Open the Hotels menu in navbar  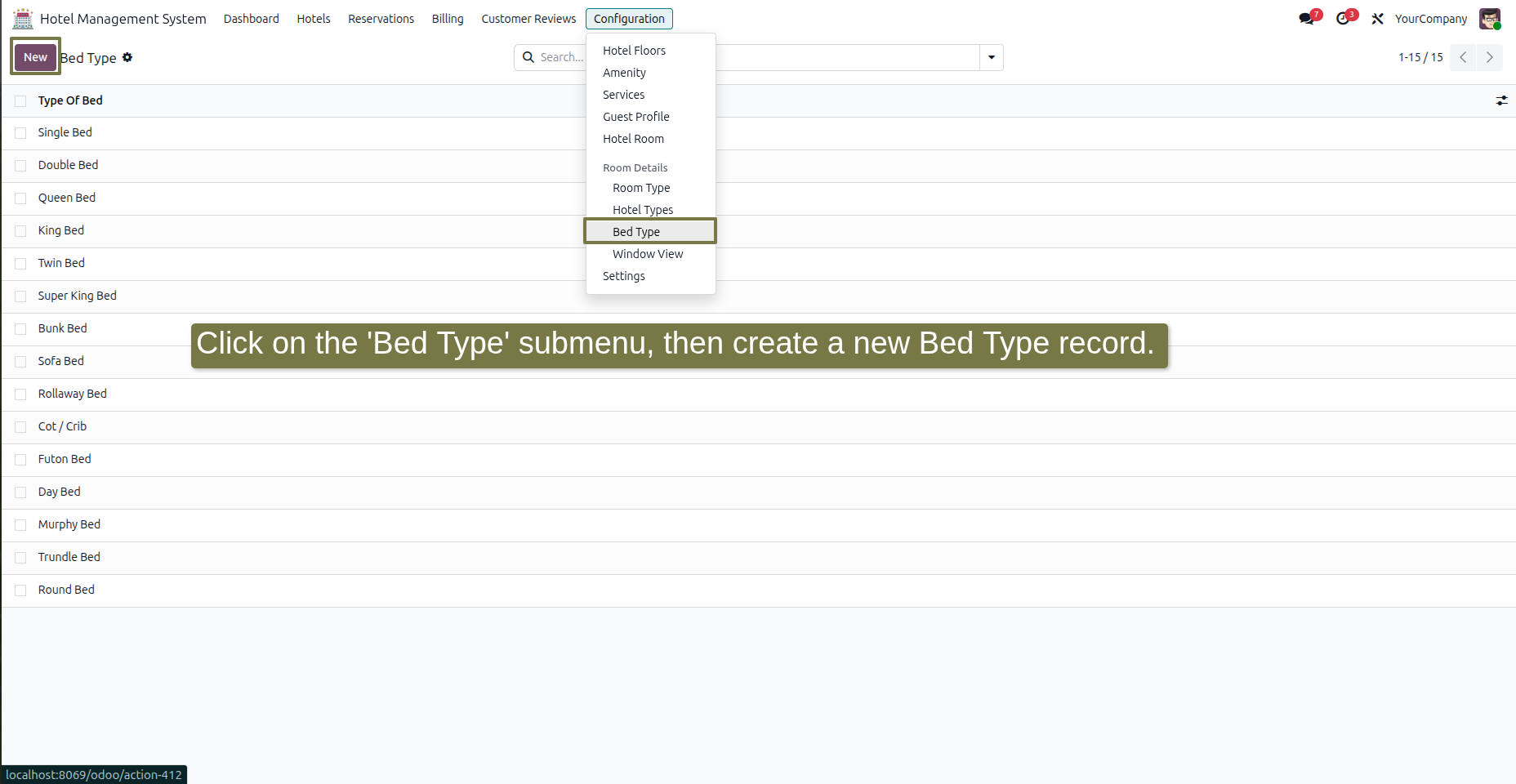pos(314,19)
